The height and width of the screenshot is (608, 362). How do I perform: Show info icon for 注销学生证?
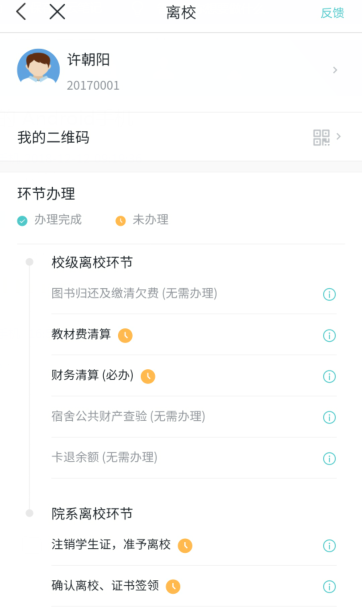[x=329, y=546]
